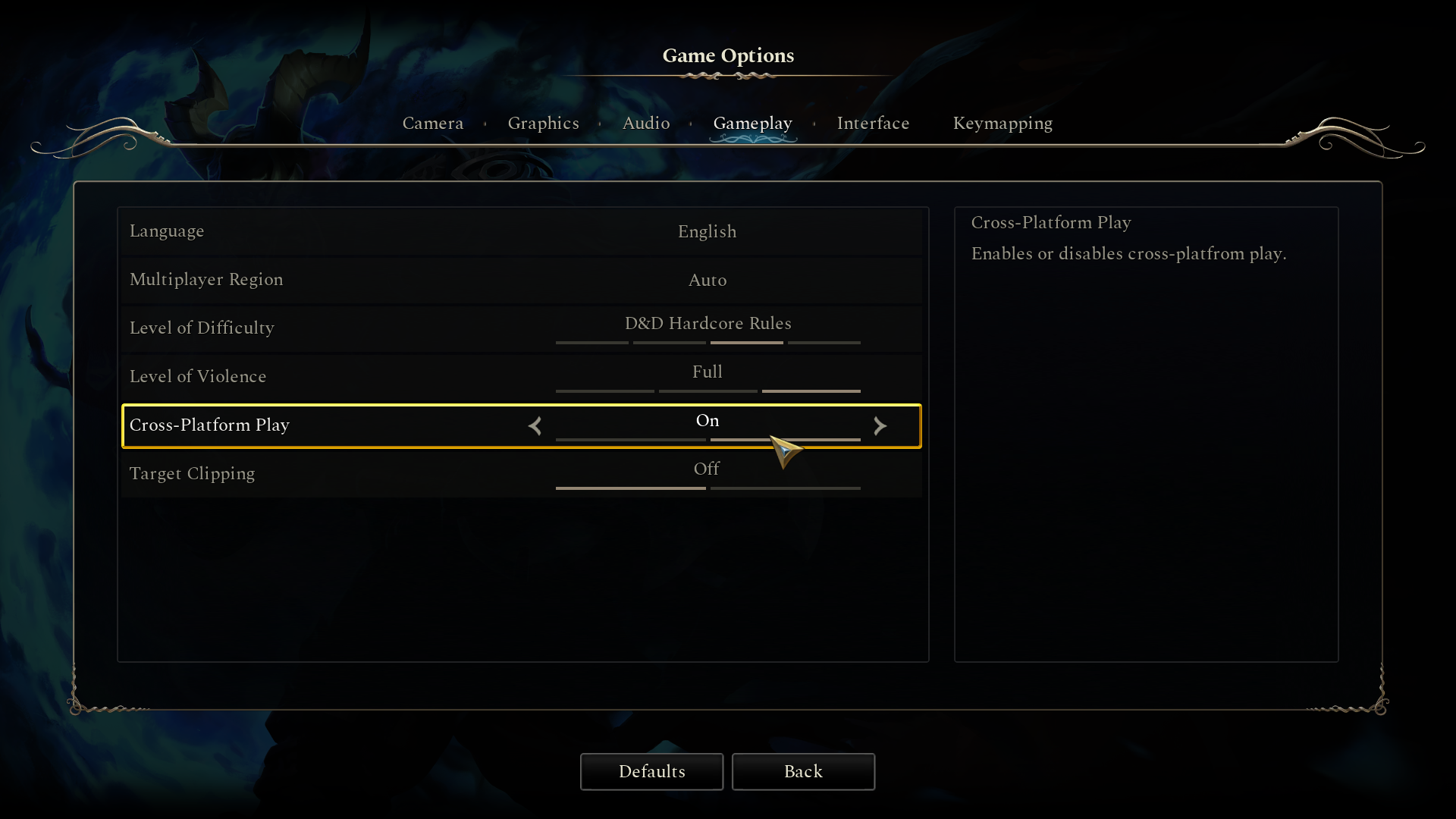Change the D&D Hardcore Rules difficulty value
This screenshot has height=819, width=1456.
[x=708, y=323]
